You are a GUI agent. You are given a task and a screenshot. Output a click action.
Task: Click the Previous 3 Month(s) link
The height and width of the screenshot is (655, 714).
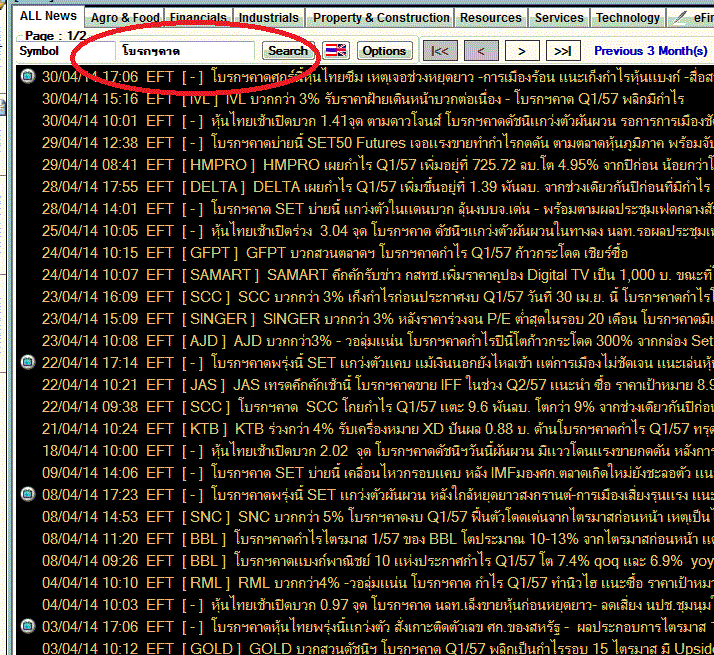[651, 51]
